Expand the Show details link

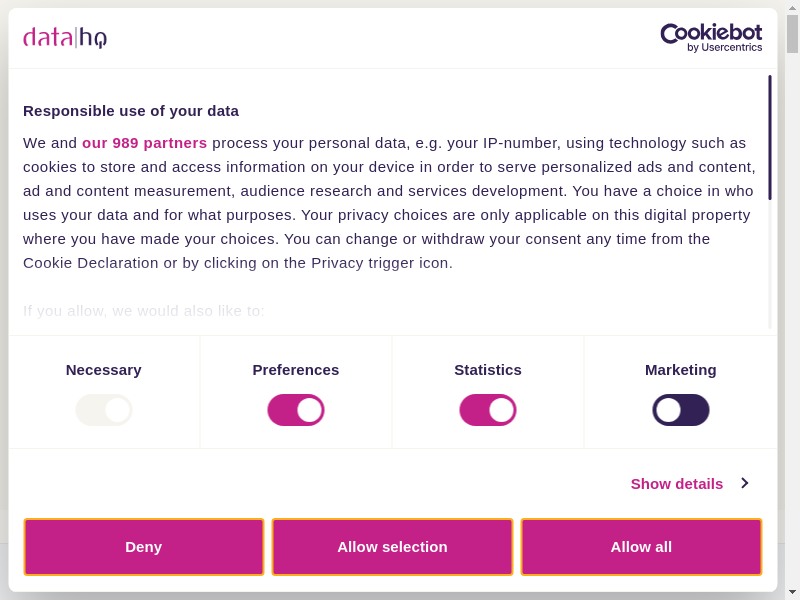click(677, 484)
